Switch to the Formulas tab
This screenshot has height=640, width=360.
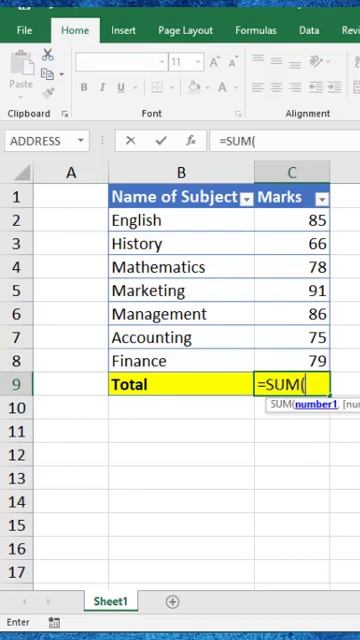256,31
